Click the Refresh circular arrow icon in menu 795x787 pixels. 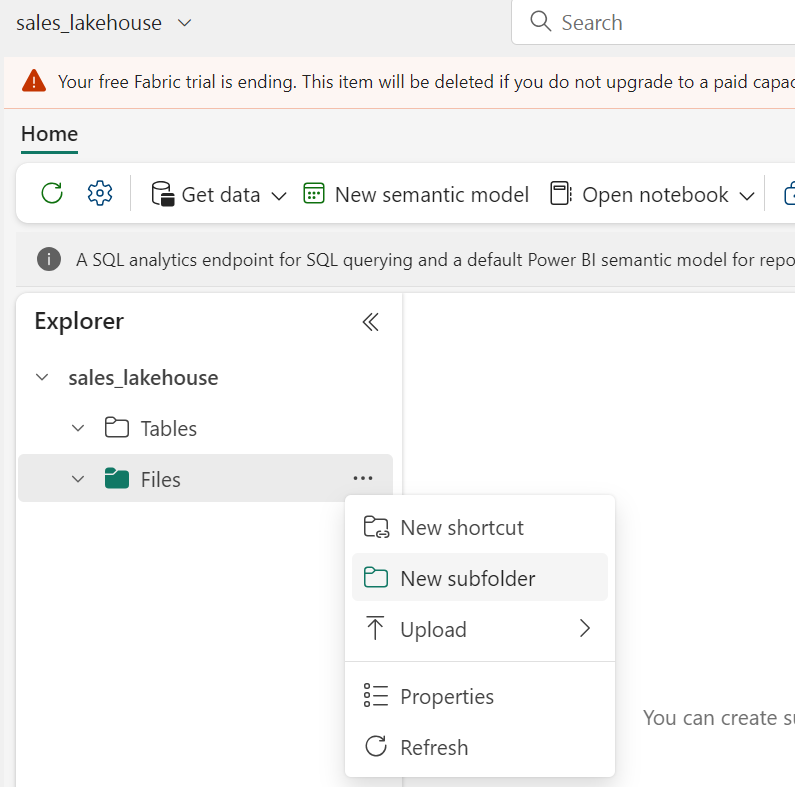click(376, 746)
